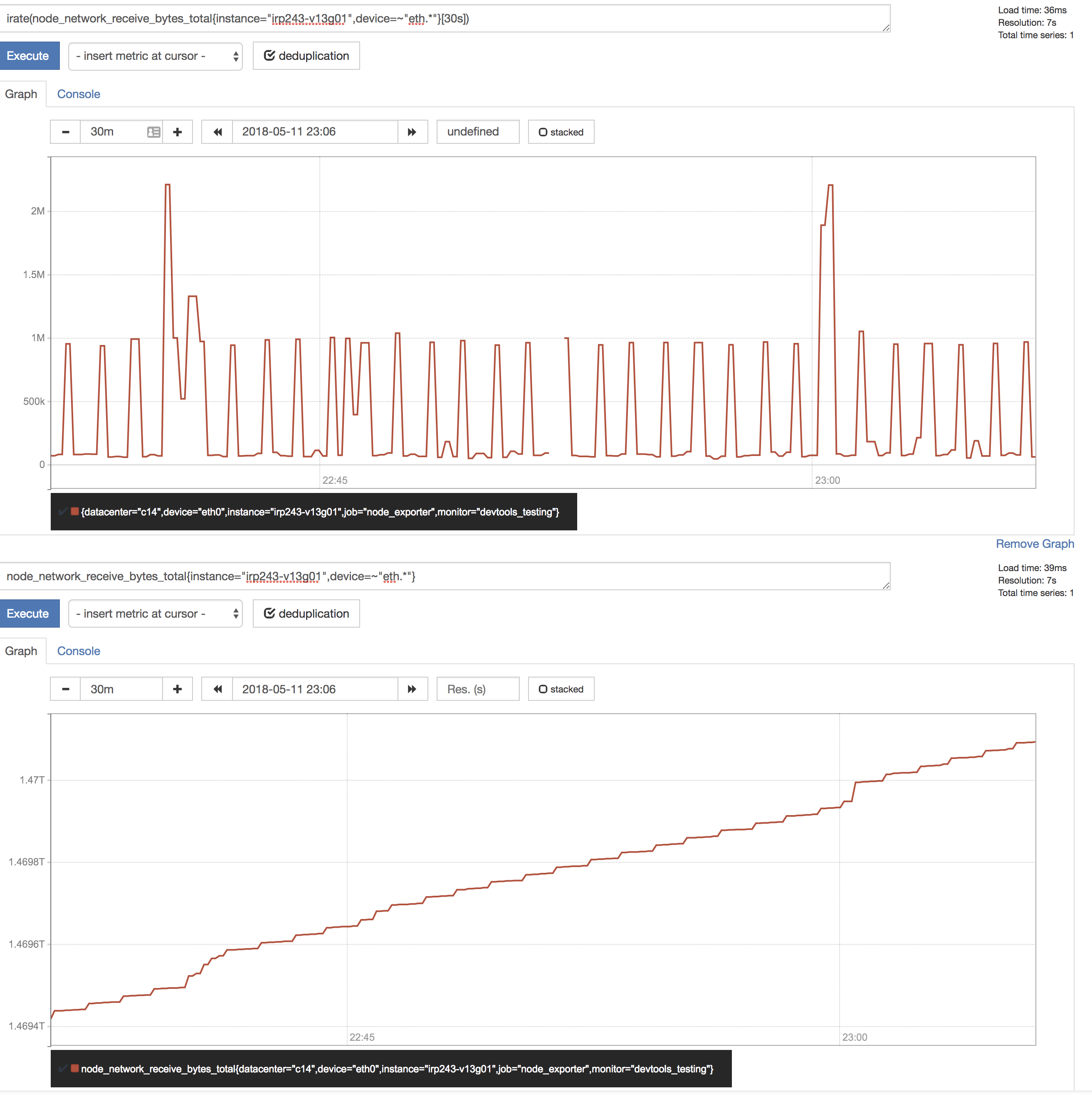Execute the irate query
The image size is (1092, 1094).
tap(29, 56)
